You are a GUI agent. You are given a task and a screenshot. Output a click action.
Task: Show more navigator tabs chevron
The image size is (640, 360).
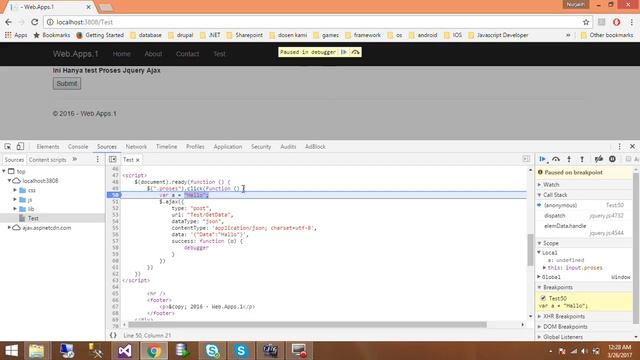(75, 159)
